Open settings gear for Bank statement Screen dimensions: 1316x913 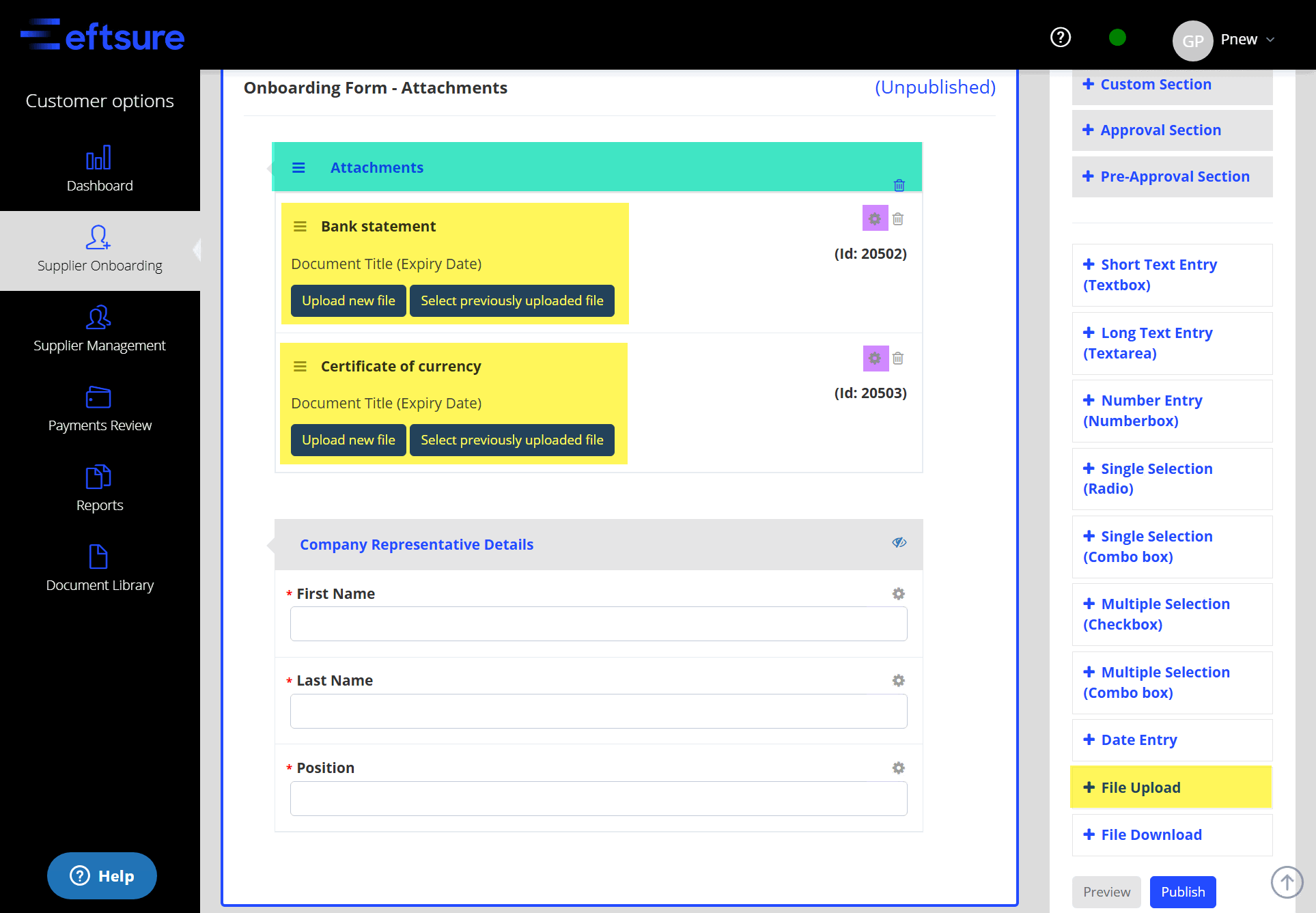tap(875, 219)
